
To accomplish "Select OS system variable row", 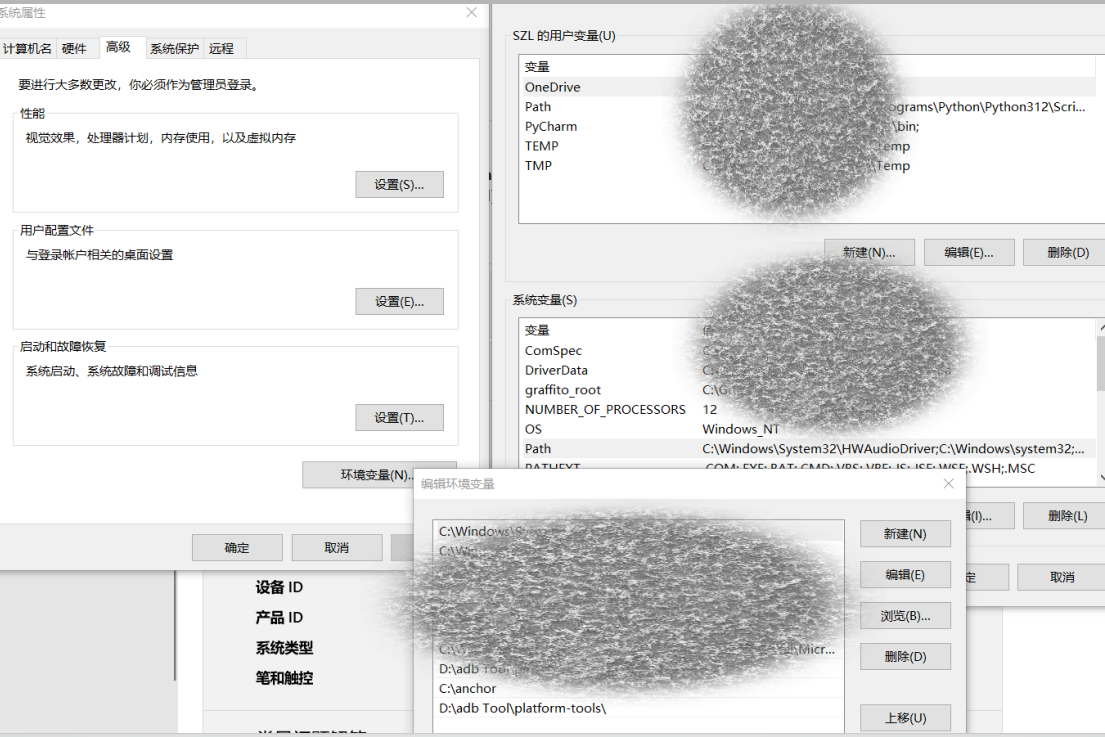I will [808, 429].
